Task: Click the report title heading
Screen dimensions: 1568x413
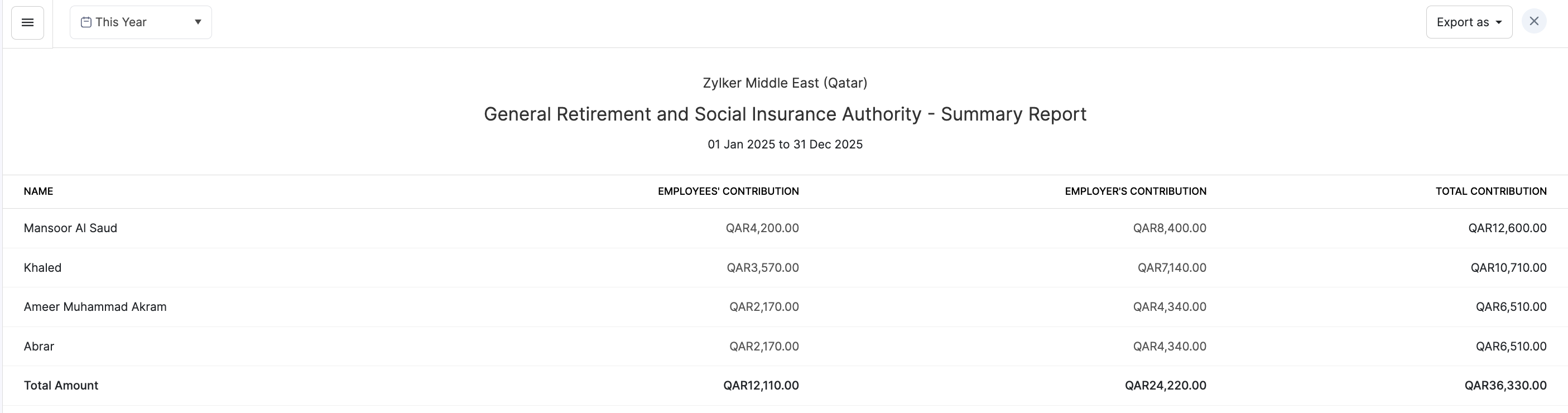Action: [x=785, y=114]
